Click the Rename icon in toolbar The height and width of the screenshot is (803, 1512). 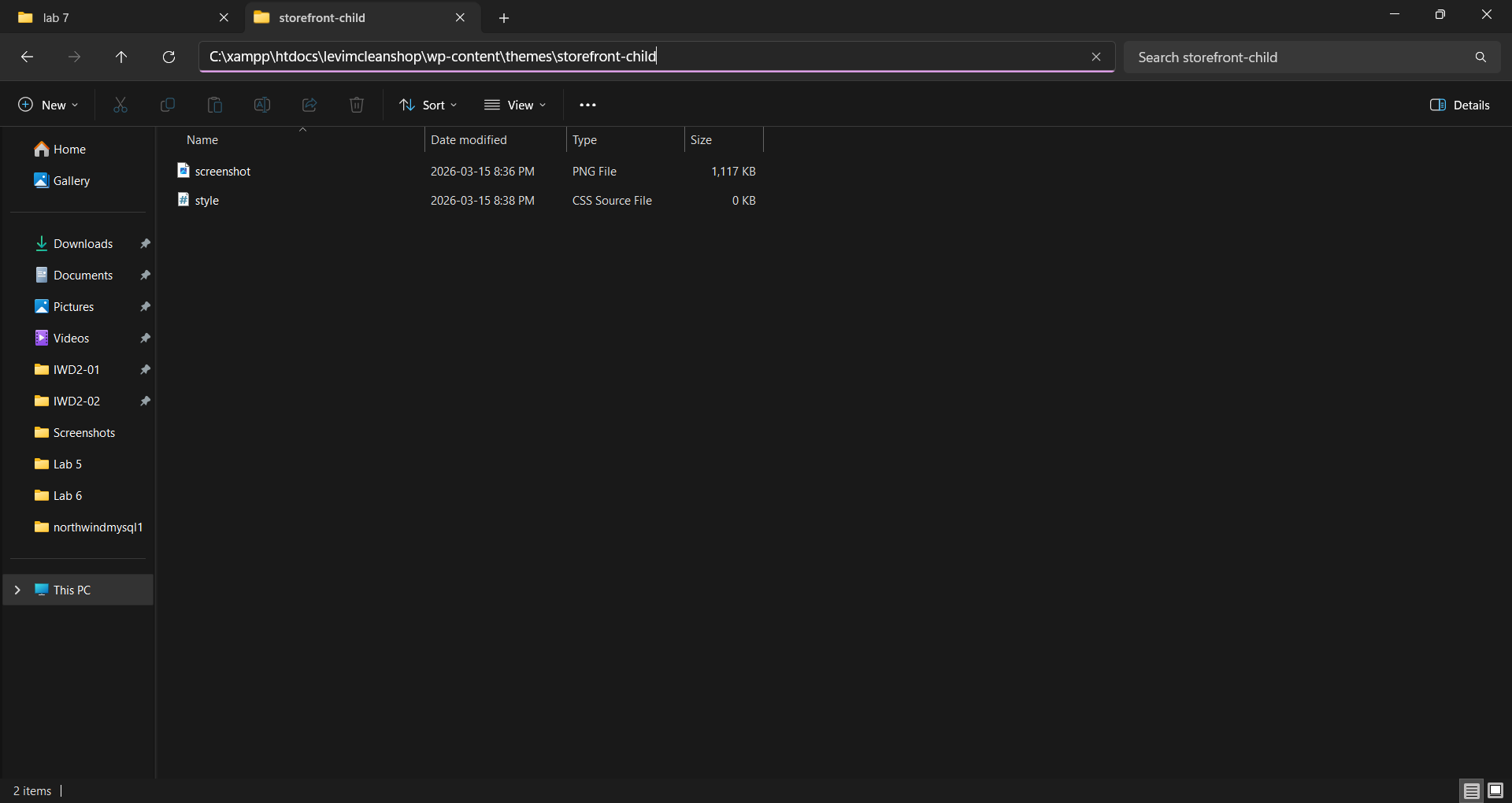(262, 105)
